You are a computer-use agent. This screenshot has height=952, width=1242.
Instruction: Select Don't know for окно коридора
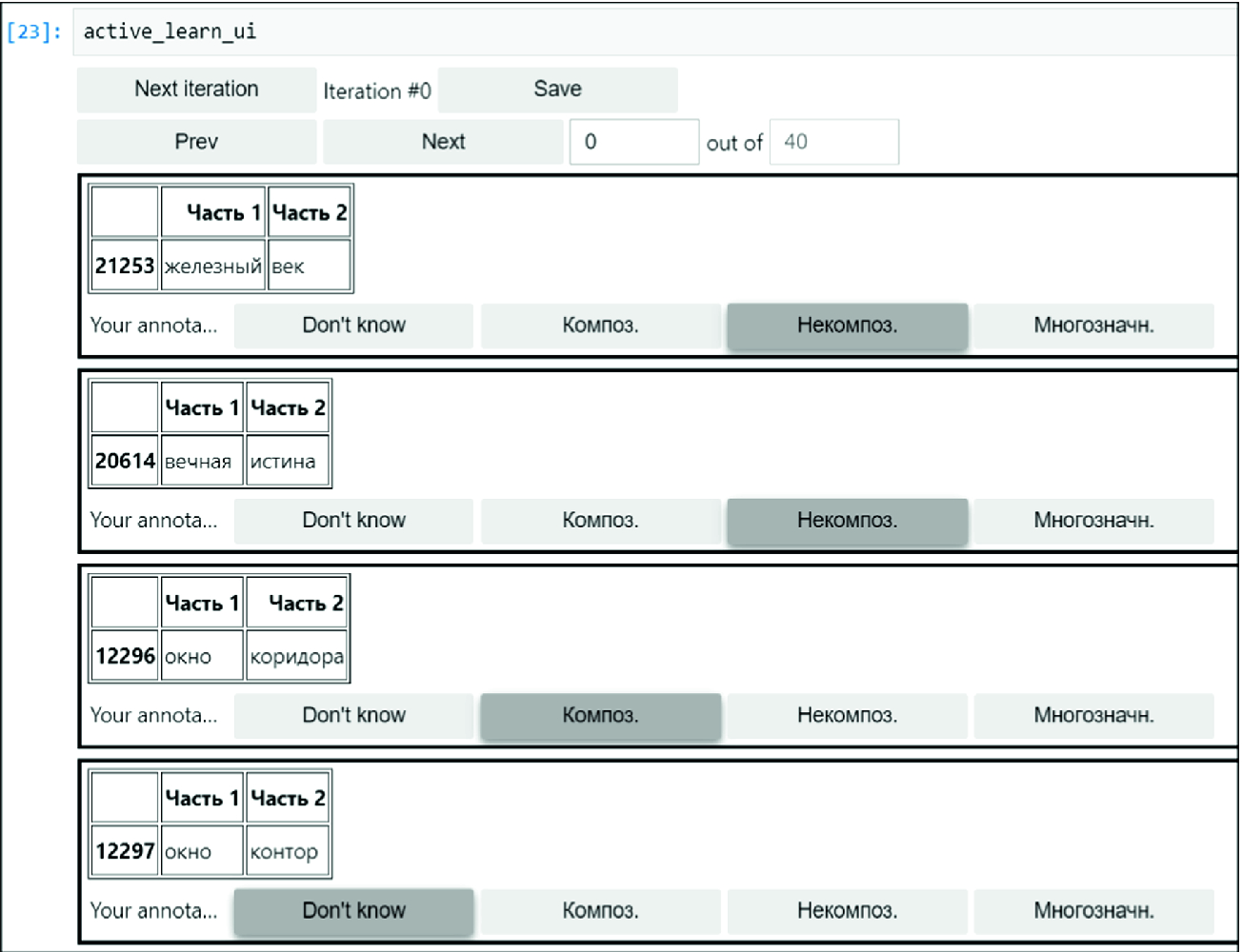pyautogui.click(x=353, y=716)
